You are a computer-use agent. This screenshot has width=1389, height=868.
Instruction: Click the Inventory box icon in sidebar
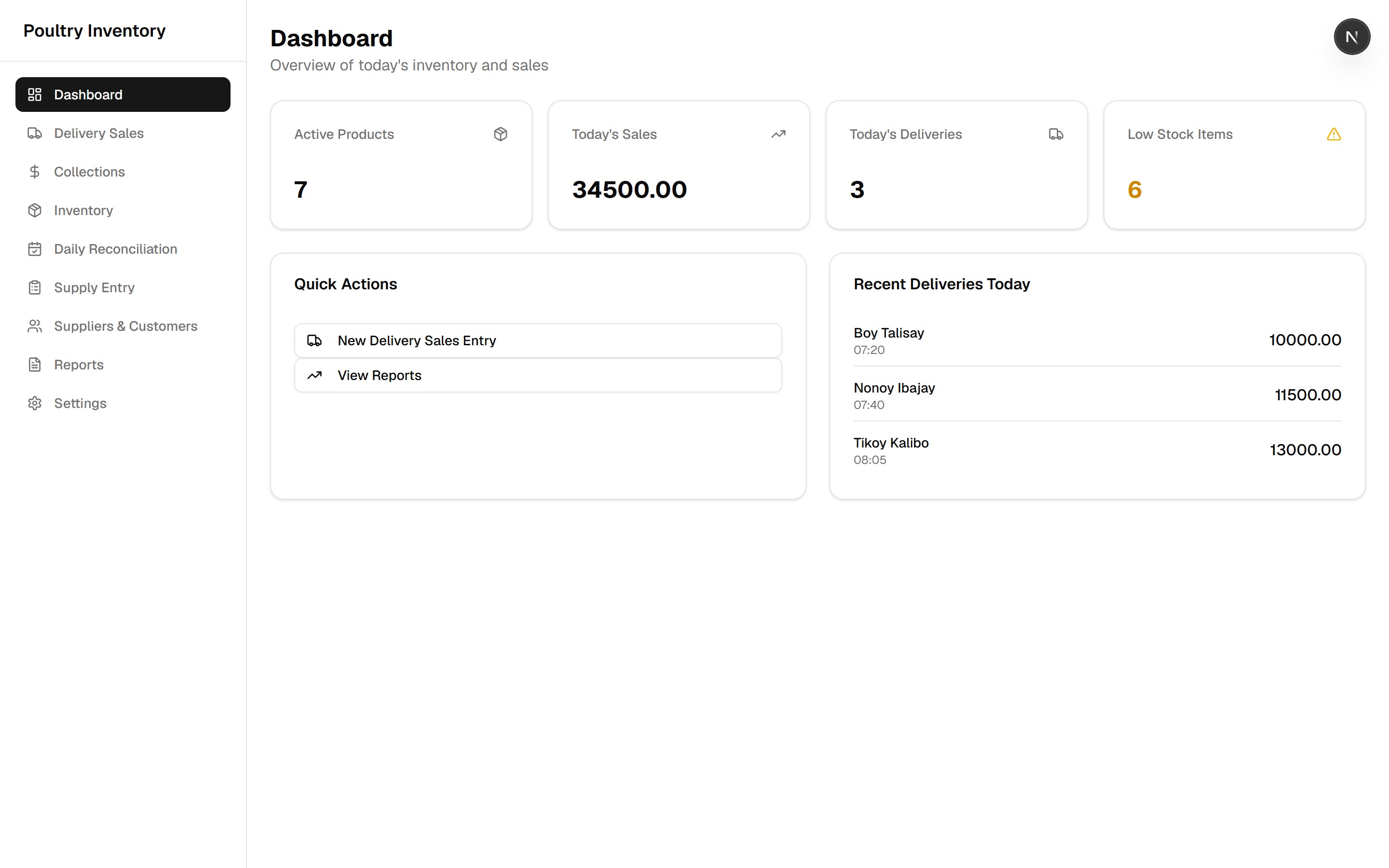[x=34, y=210]
